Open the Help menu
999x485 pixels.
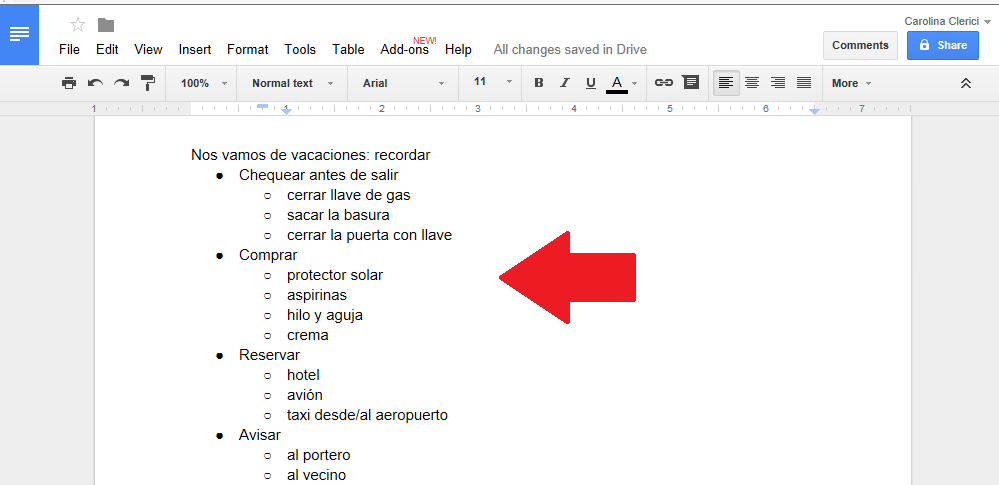pyautogui.click(x=458, y=49)
